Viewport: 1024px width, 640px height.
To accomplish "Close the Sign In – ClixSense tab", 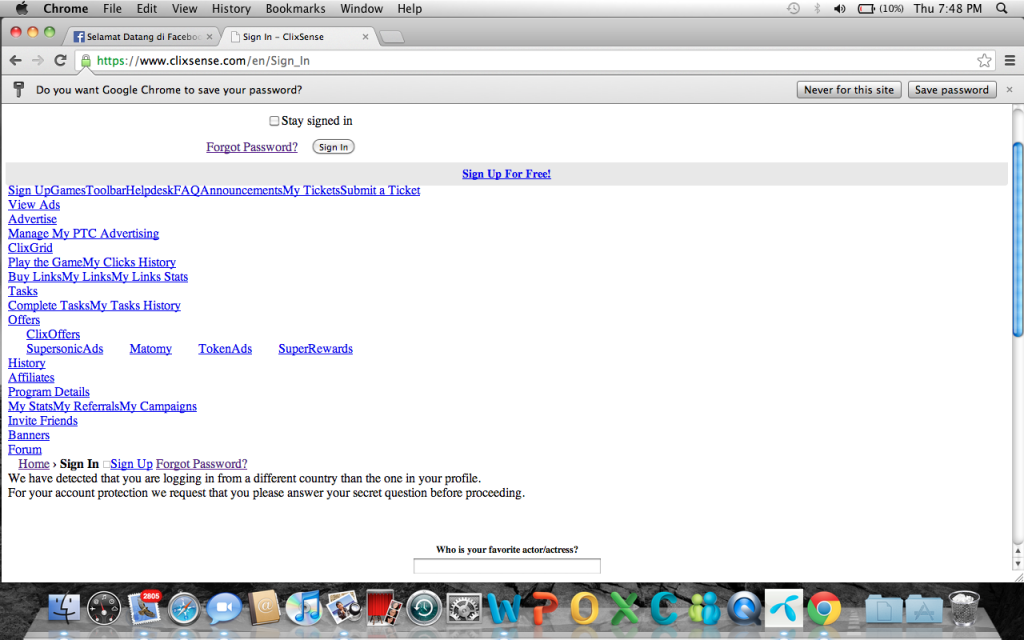I will pos(365,37).
